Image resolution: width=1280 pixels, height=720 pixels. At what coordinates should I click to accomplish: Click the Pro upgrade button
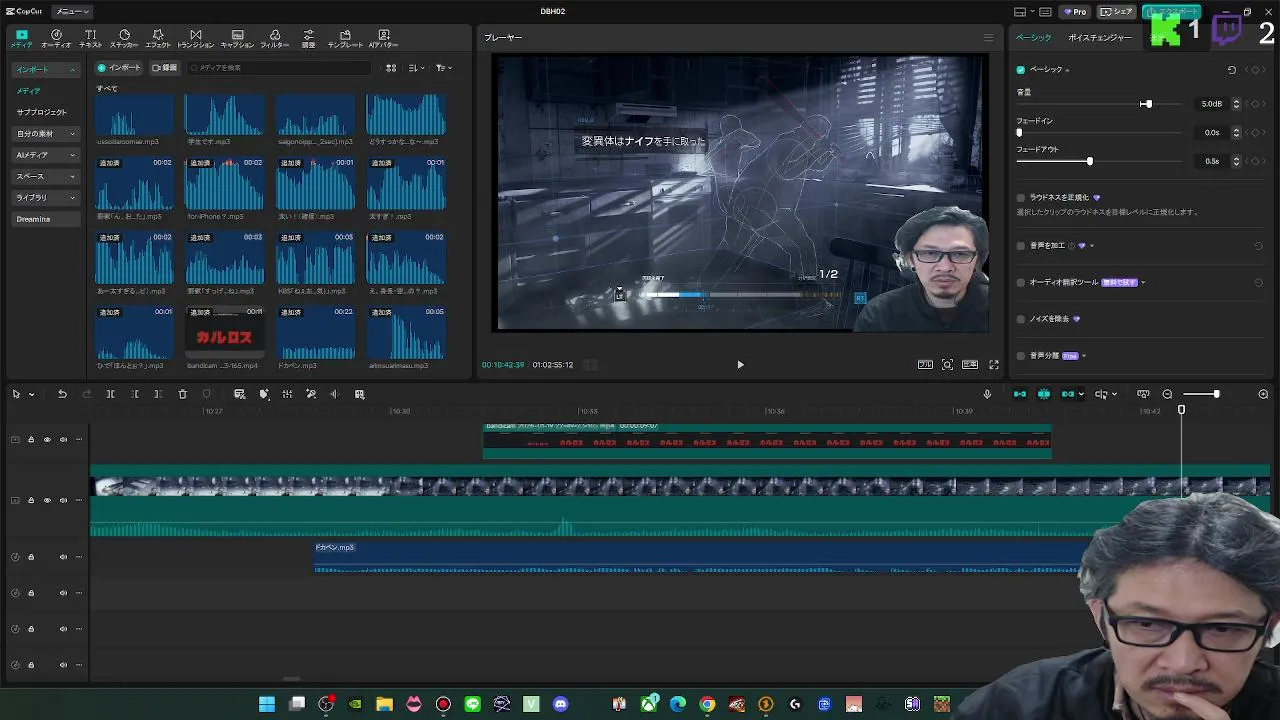click(x=1076, y=12)
